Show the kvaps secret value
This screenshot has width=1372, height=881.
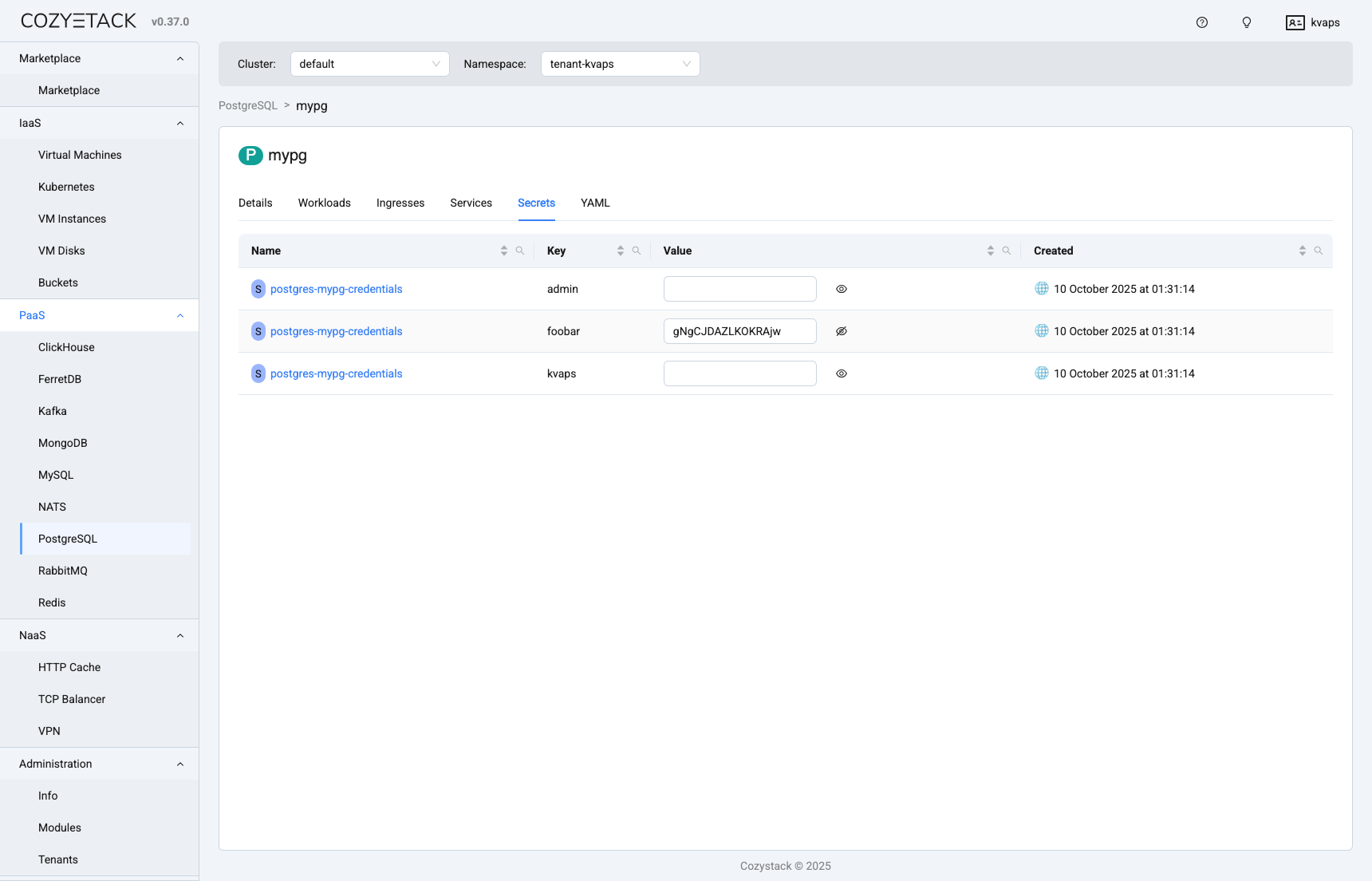[841, 373]
